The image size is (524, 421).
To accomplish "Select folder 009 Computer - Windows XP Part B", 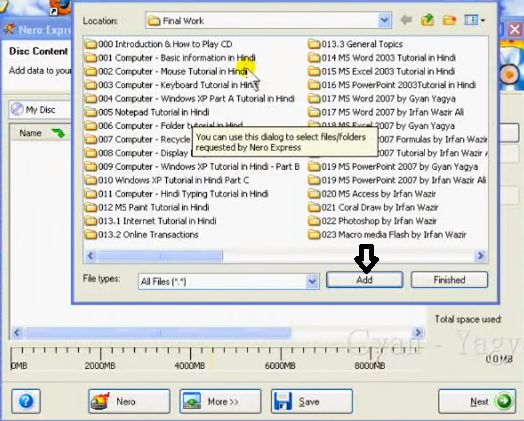I will (x=192, y=167).
